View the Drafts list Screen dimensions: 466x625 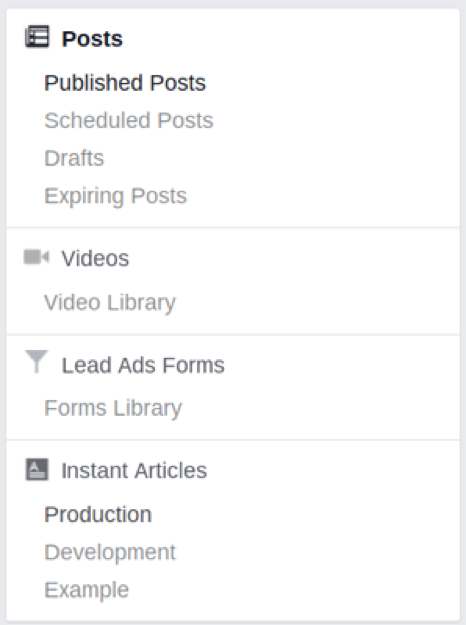click(74, 158)
